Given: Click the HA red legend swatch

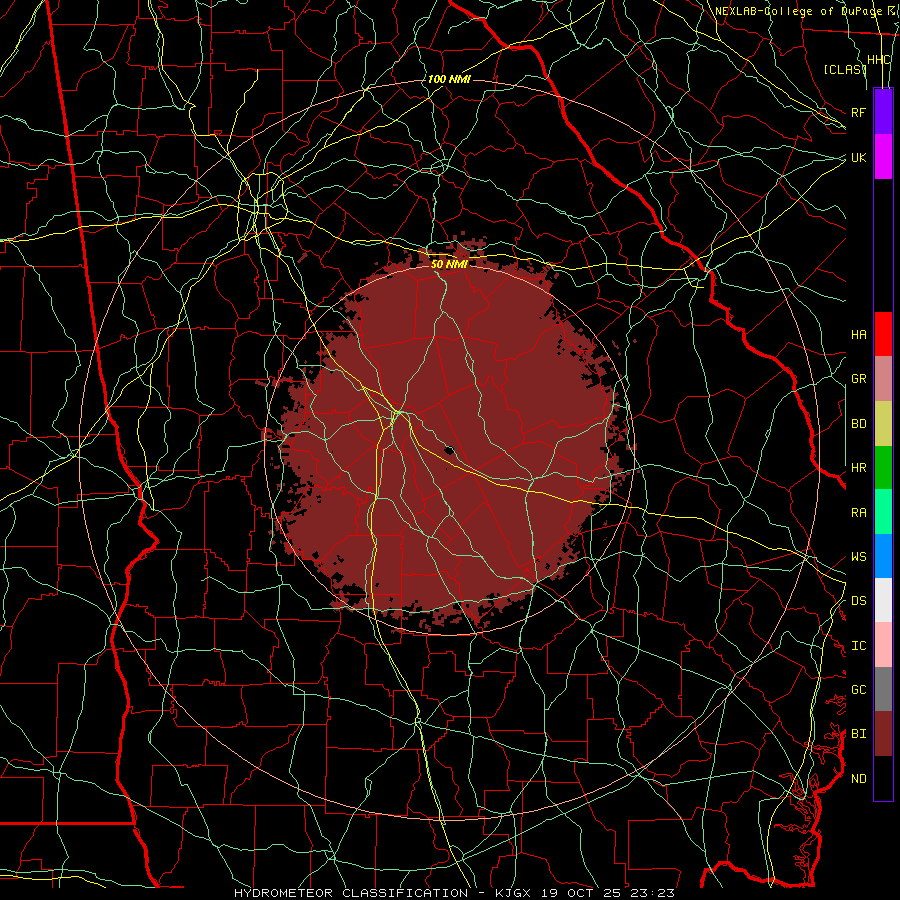Looking at the screenshot, I should [x=883, y=334].
